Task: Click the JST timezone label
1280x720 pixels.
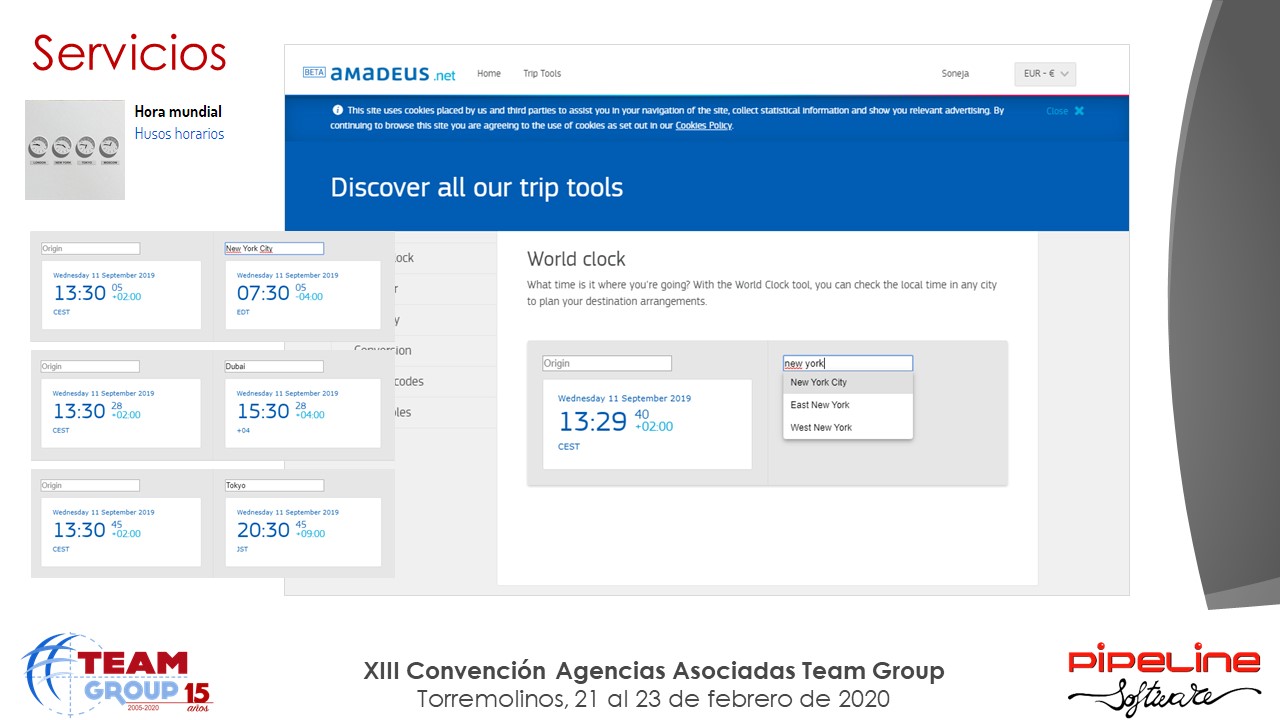Action: [x=242, y=549]
